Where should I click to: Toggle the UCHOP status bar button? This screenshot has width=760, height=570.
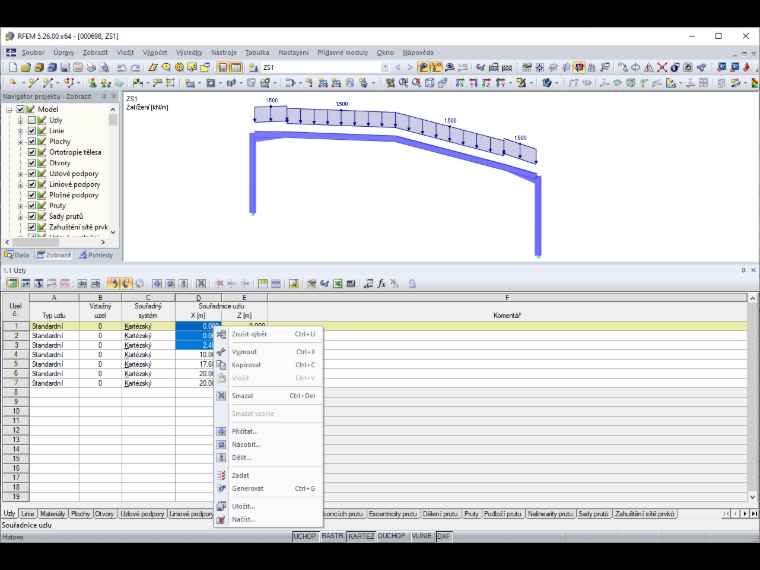click(304, 536)
